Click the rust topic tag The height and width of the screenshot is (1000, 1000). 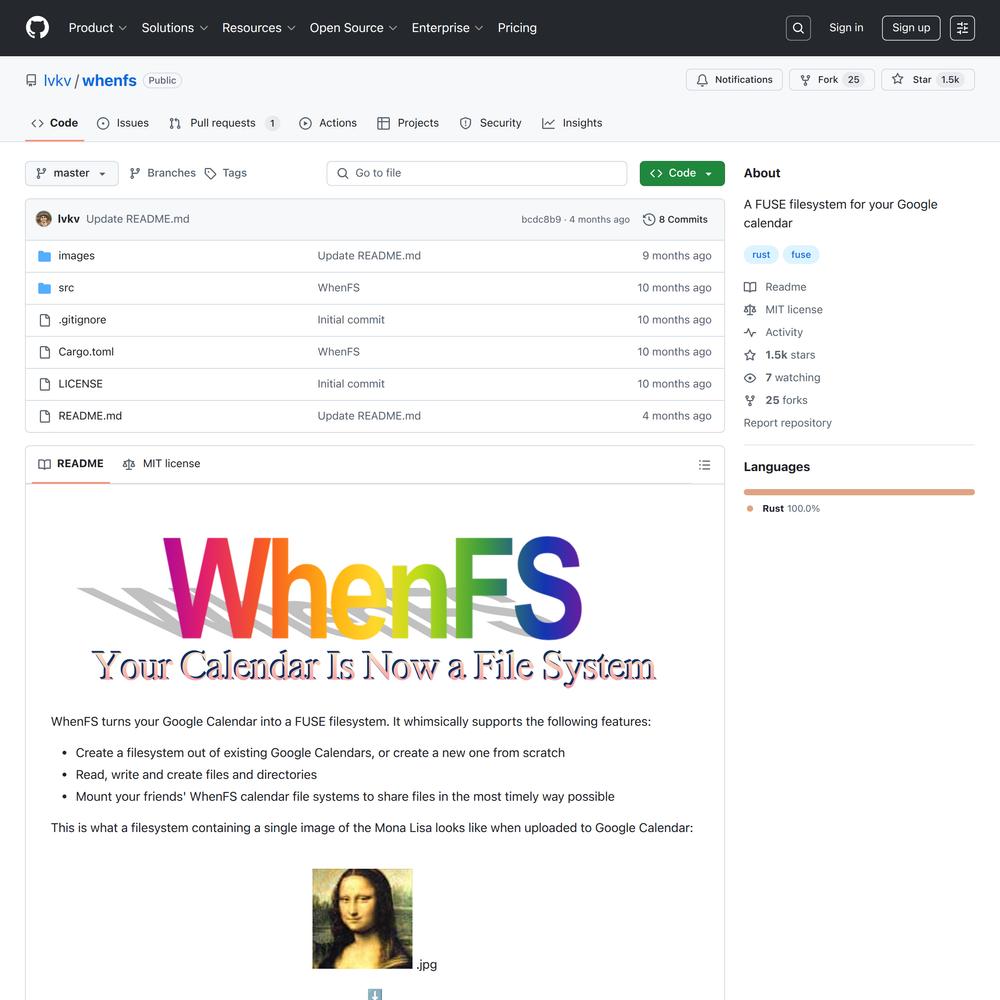click(x=761, y=254)
